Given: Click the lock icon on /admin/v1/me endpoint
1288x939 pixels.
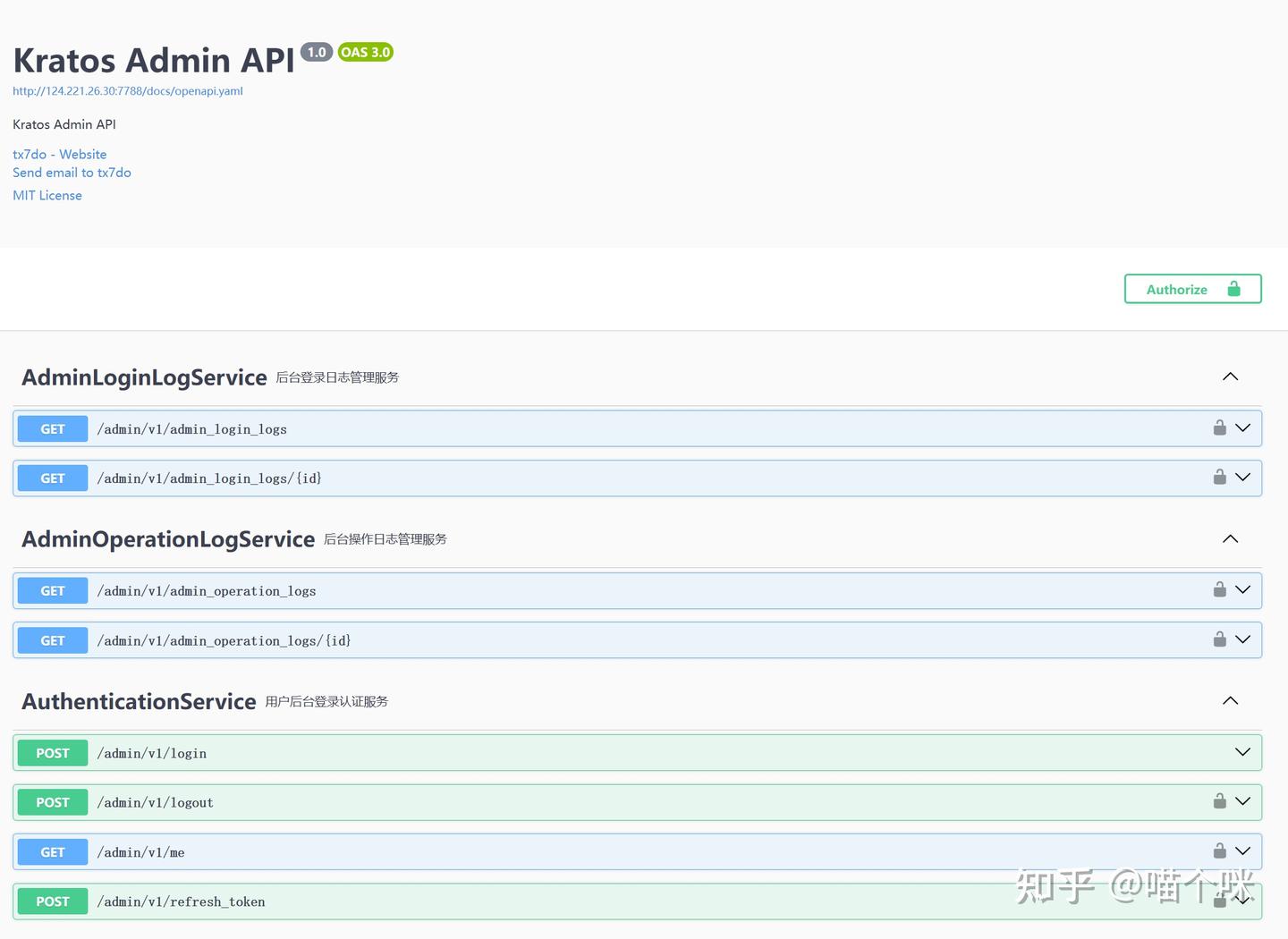Looking at the screenshot, I should (1219, 851).
